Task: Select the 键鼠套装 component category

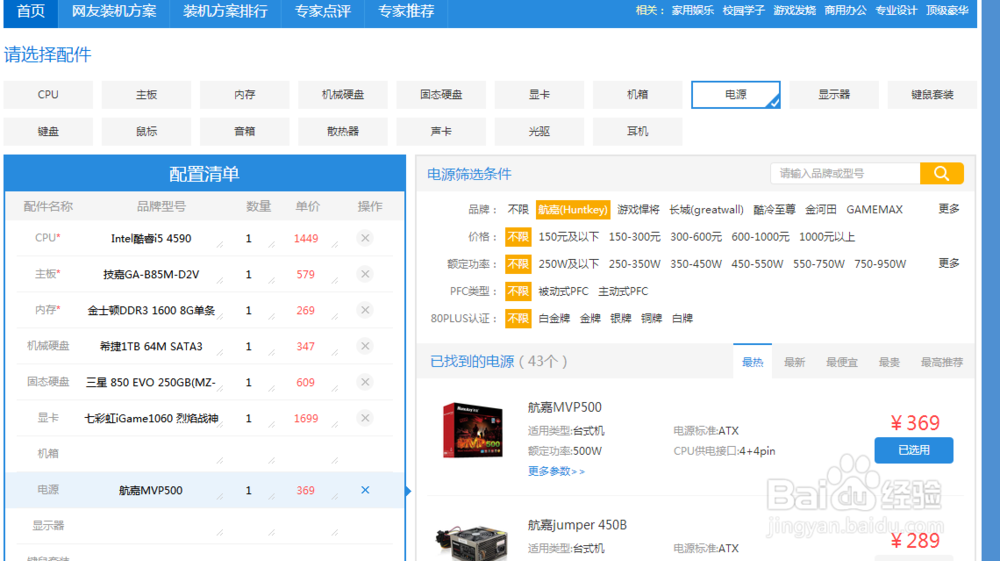Action: (x=932, y=94)
